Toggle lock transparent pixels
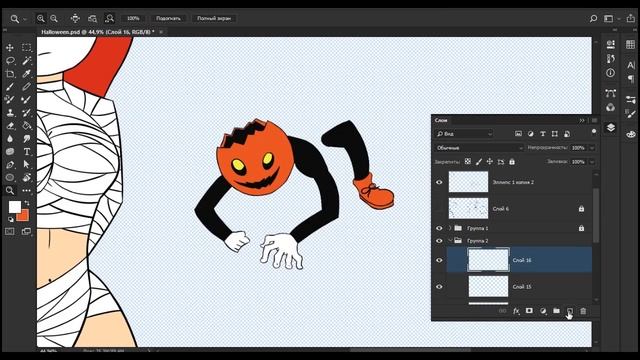This screenshot has width=640, height=360. point(468,162)
